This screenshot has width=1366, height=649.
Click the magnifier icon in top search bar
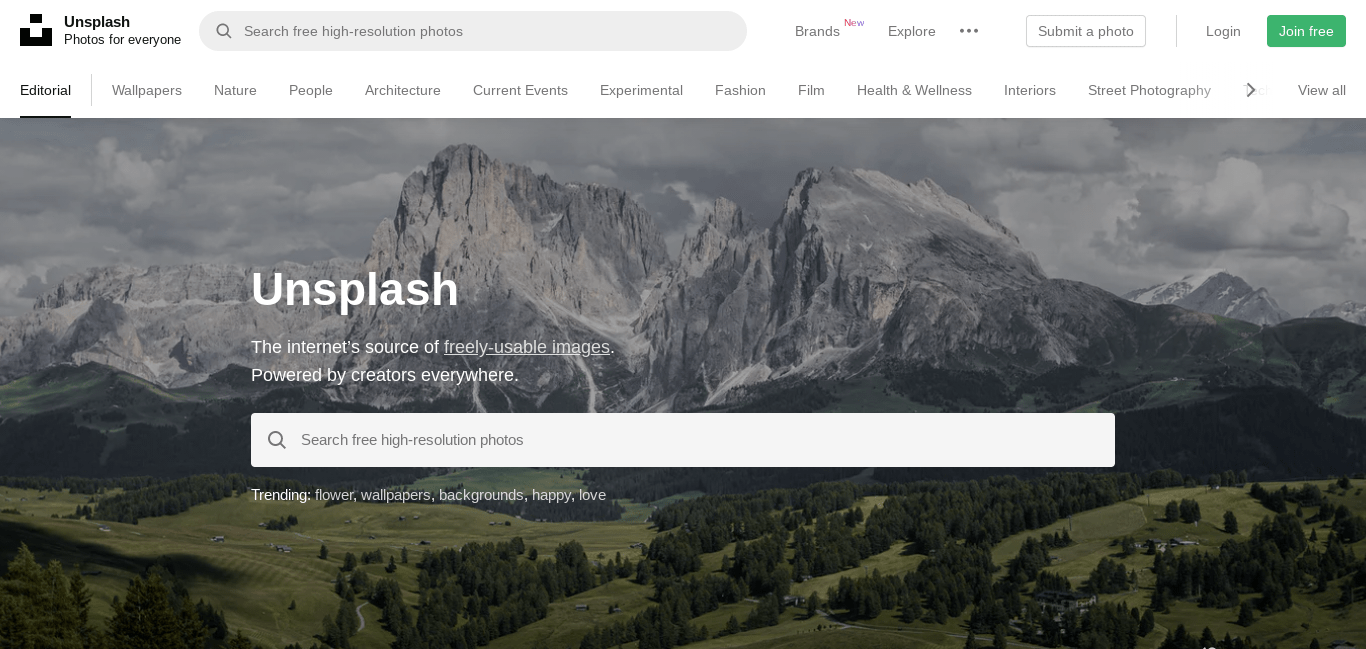224,31
